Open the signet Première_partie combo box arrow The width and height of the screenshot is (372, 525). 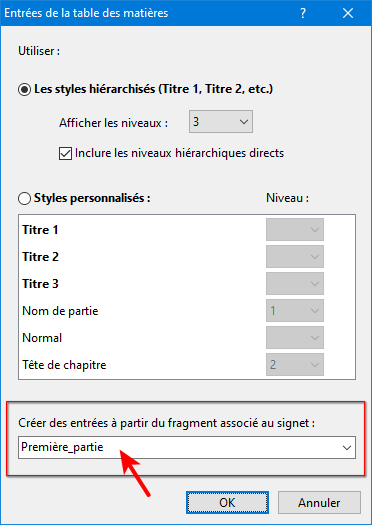347,447
